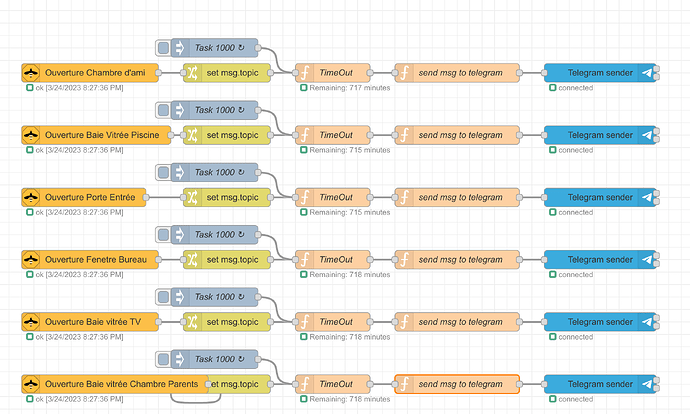The width and height of the screenshot is (690, 414).
Task: Click the Ouverture Chambre d'ami node icon
Action: [x=32, y=73]
